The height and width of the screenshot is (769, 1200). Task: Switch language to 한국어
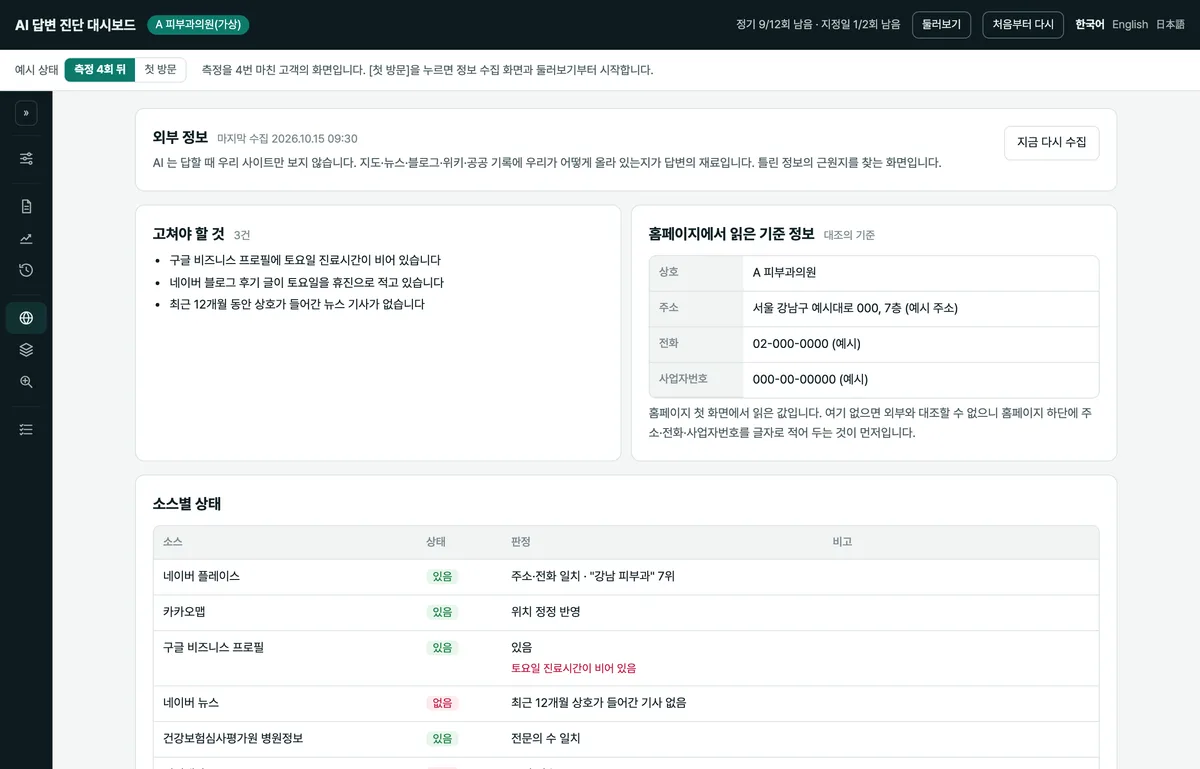[x=1089, y=25]
